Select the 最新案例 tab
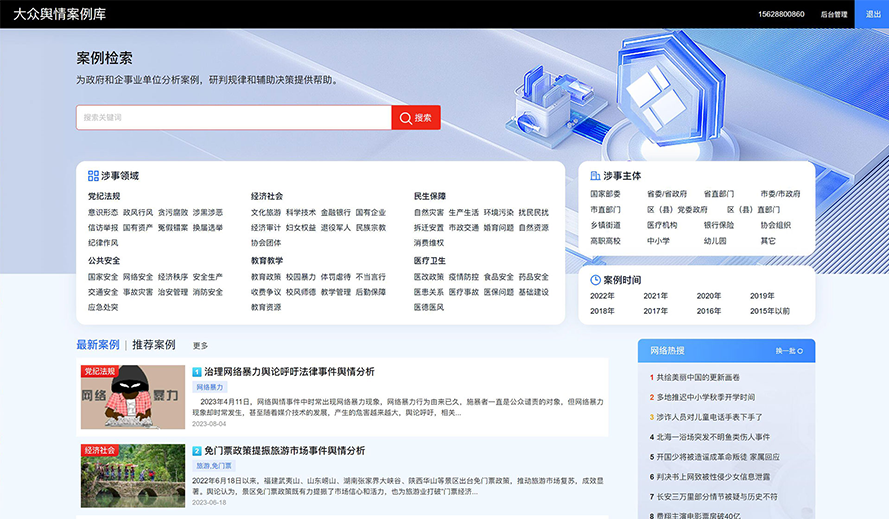The image size is (889, 519). click(x=98, y=345)
